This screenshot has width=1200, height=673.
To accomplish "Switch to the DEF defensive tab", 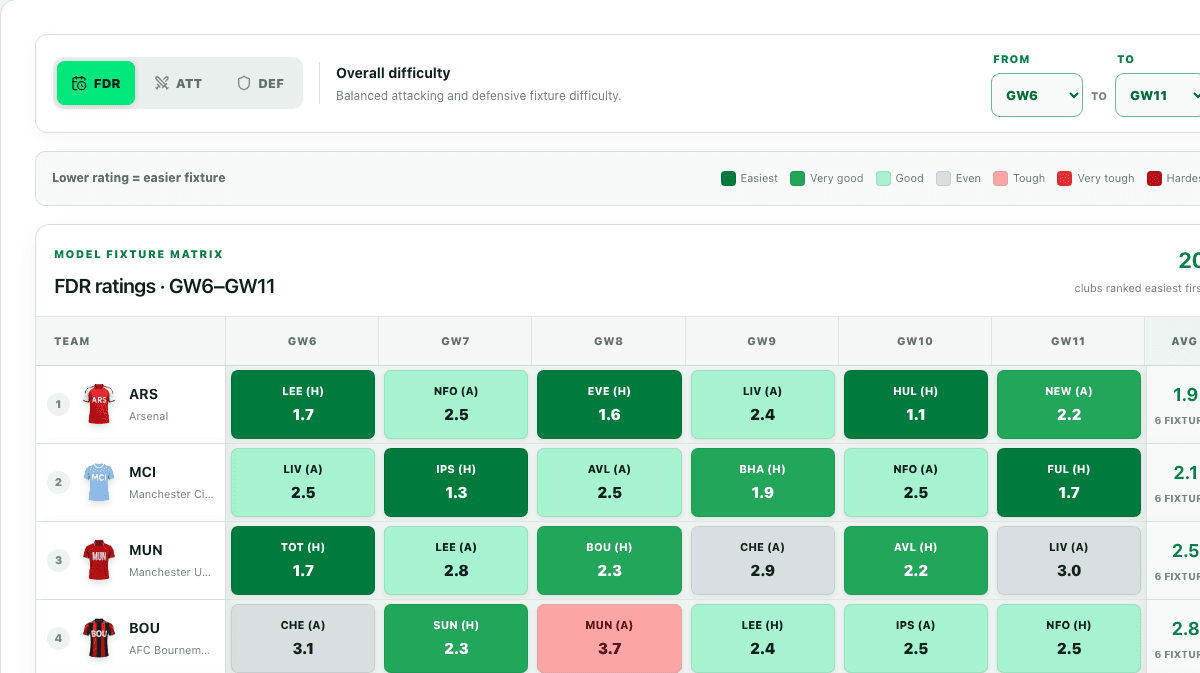I will (260, 83).
